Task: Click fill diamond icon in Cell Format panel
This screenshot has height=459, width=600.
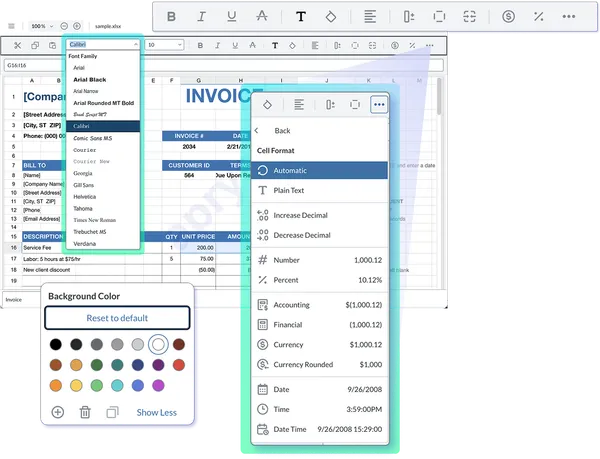Action: click(x=267, y=104)
